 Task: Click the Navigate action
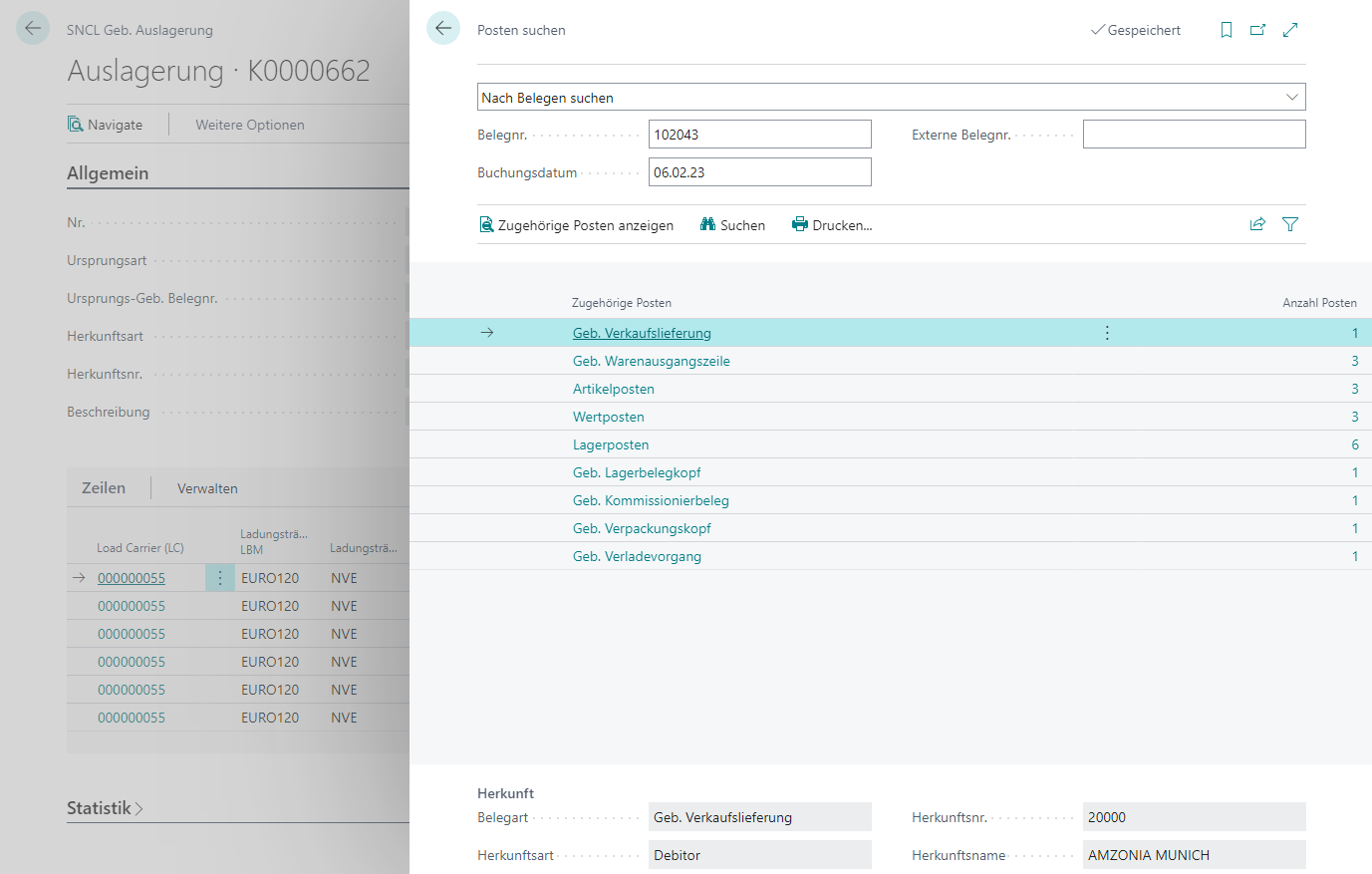point(105,125)
